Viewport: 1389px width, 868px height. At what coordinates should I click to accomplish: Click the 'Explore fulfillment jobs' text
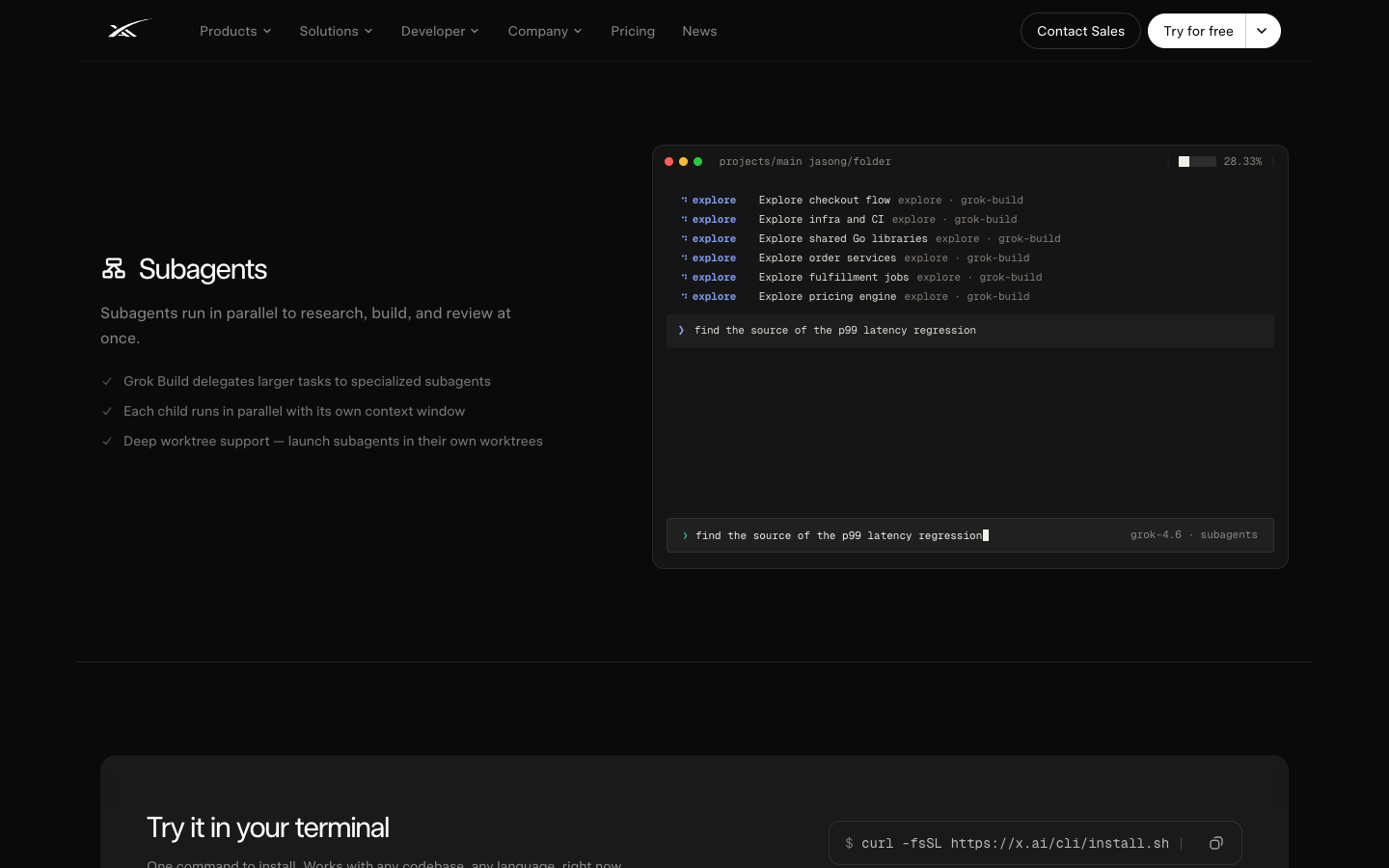coord(834,278)
